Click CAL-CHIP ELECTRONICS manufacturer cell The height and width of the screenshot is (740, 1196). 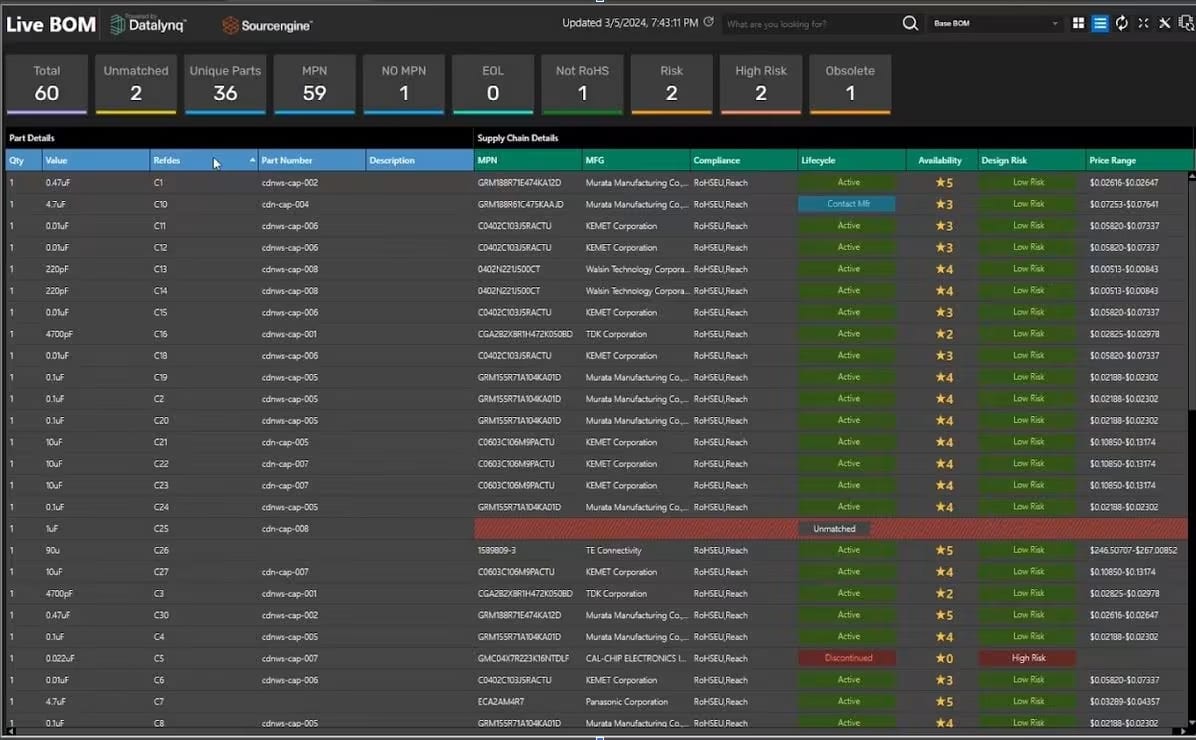point(635,658)
